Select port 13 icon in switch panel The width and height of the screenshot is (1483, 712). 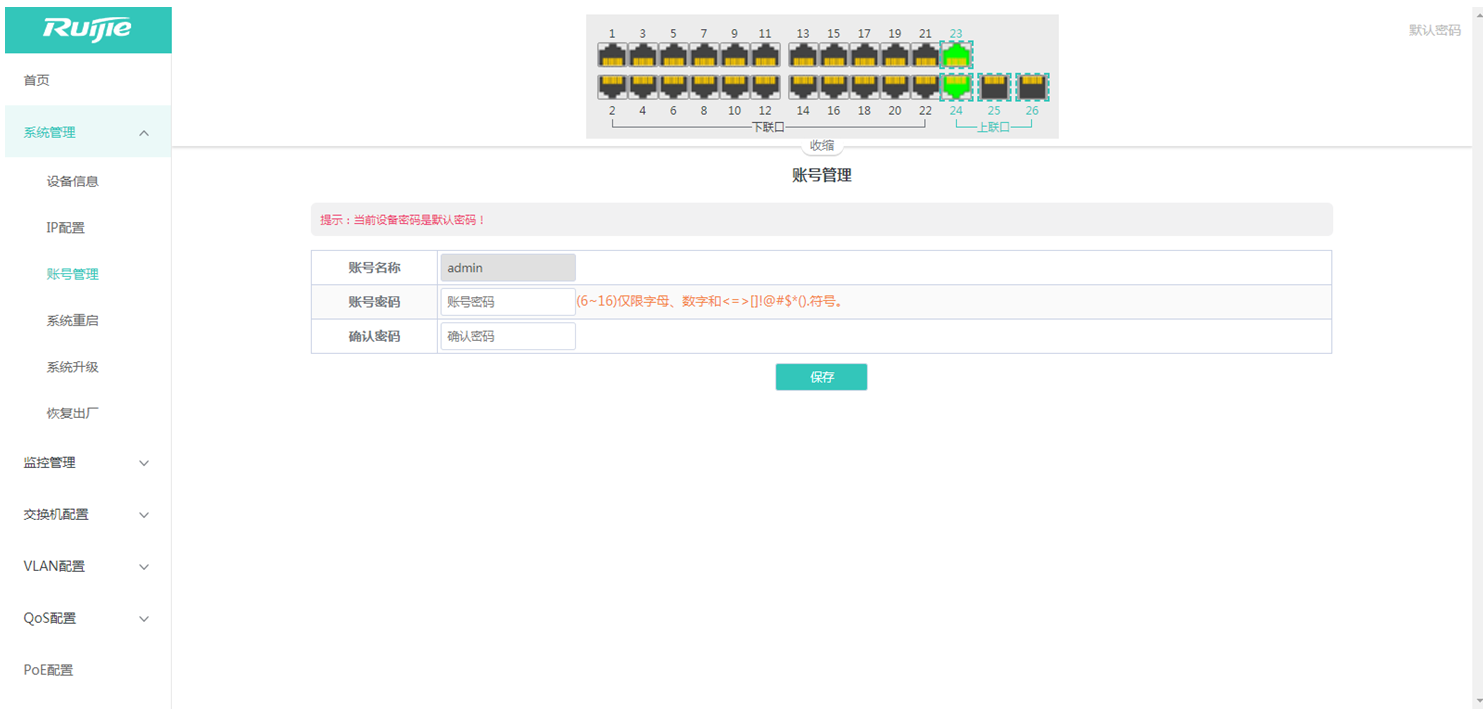click(x=803, y=56)
